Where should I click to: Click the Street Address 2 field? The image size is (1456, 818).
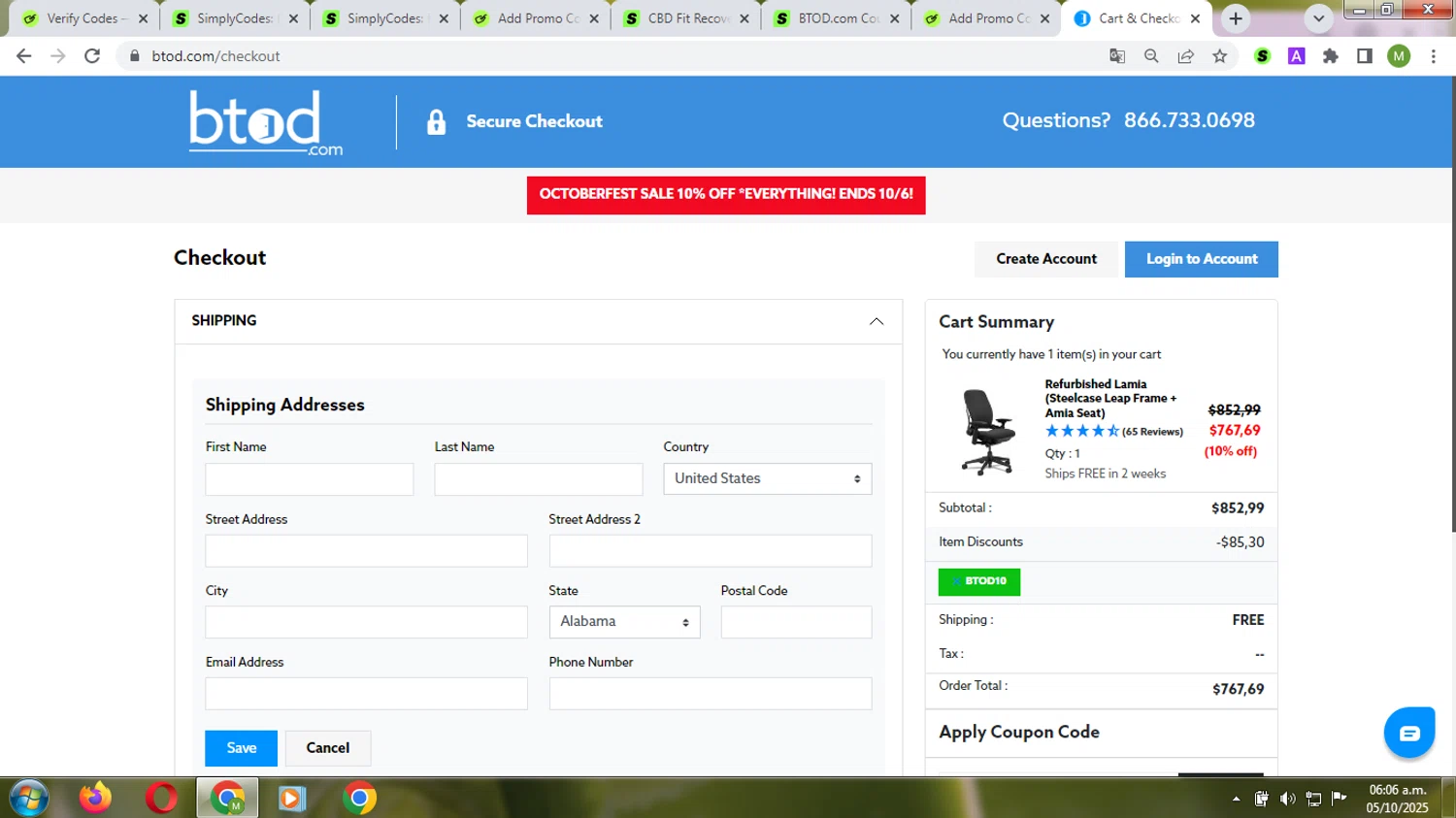point(711,551)
